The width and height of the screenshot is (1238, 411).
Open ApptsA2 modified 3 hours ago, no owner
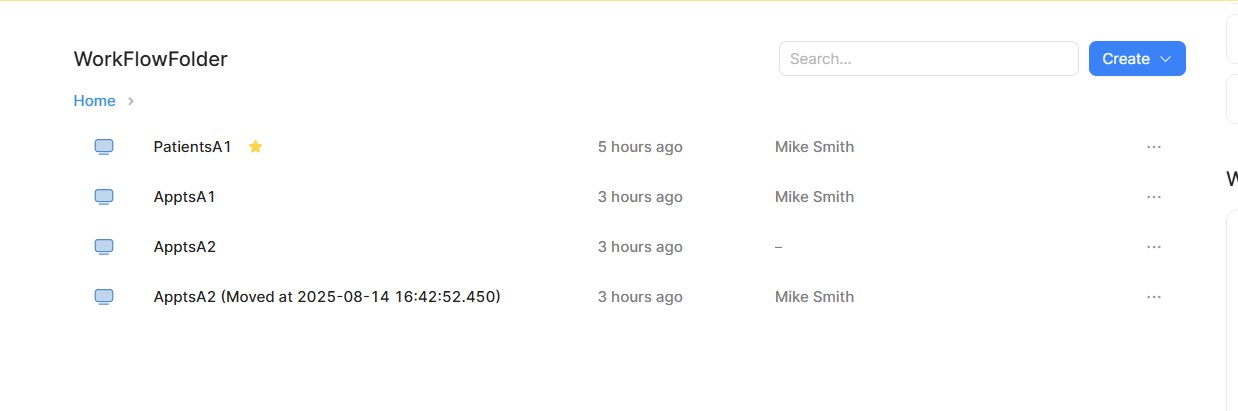pyautogui.click(x=184, y=247)
